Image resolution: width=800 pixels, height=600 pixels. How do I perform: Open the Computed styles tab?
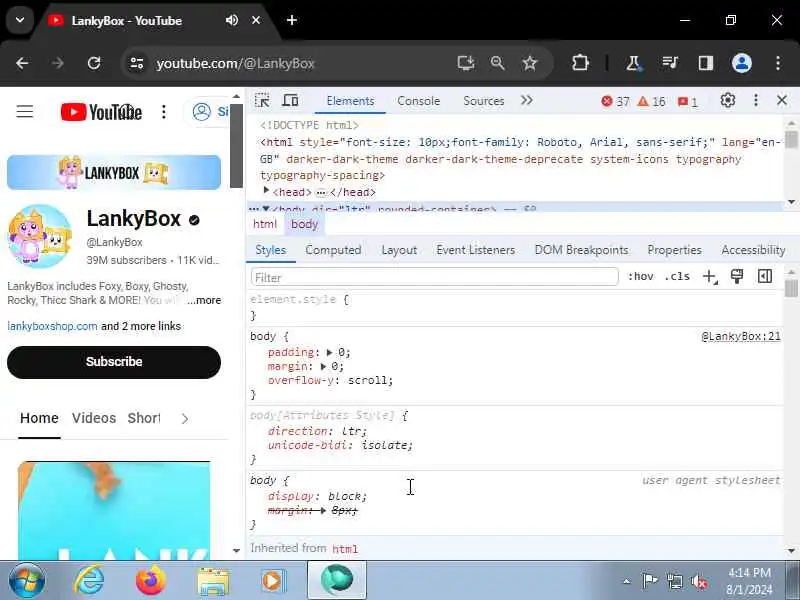click(x=333, y=250)
